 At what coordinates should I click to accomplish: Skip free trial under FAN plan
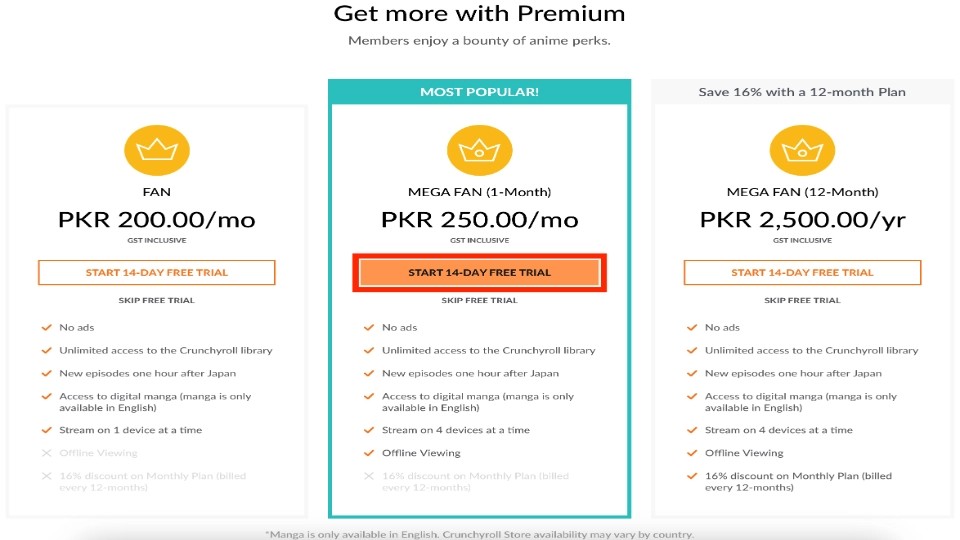click(157, 300)
